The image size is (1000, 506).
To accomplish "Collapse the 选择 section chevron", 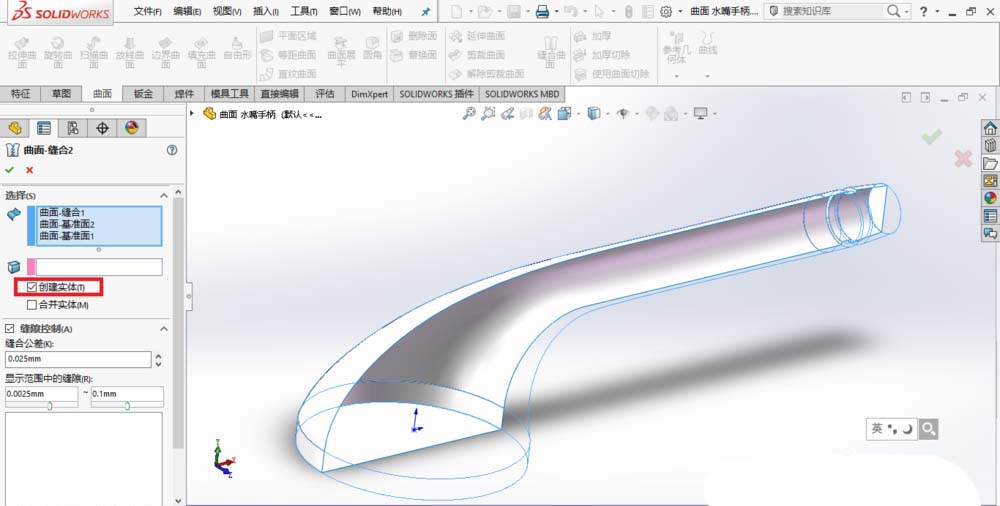I will (x=163, y=195).
